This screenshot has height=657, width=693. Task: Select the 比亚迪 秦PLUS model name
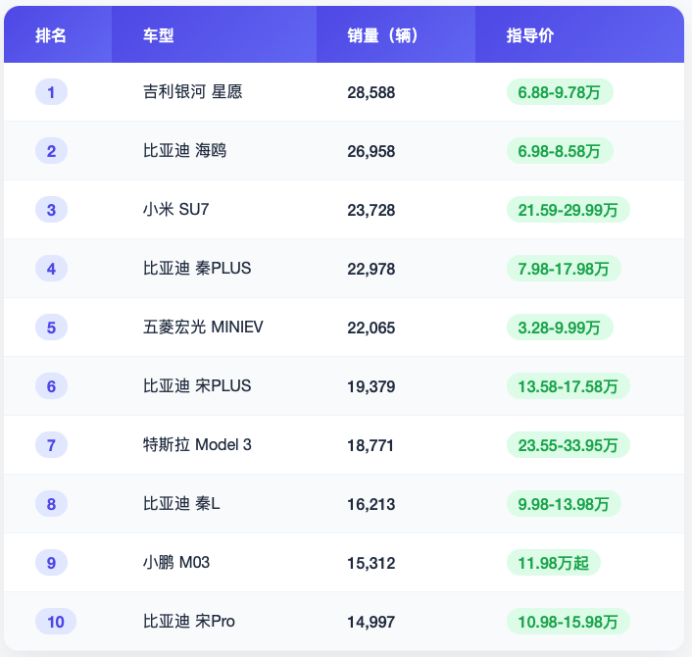point(197,268)
